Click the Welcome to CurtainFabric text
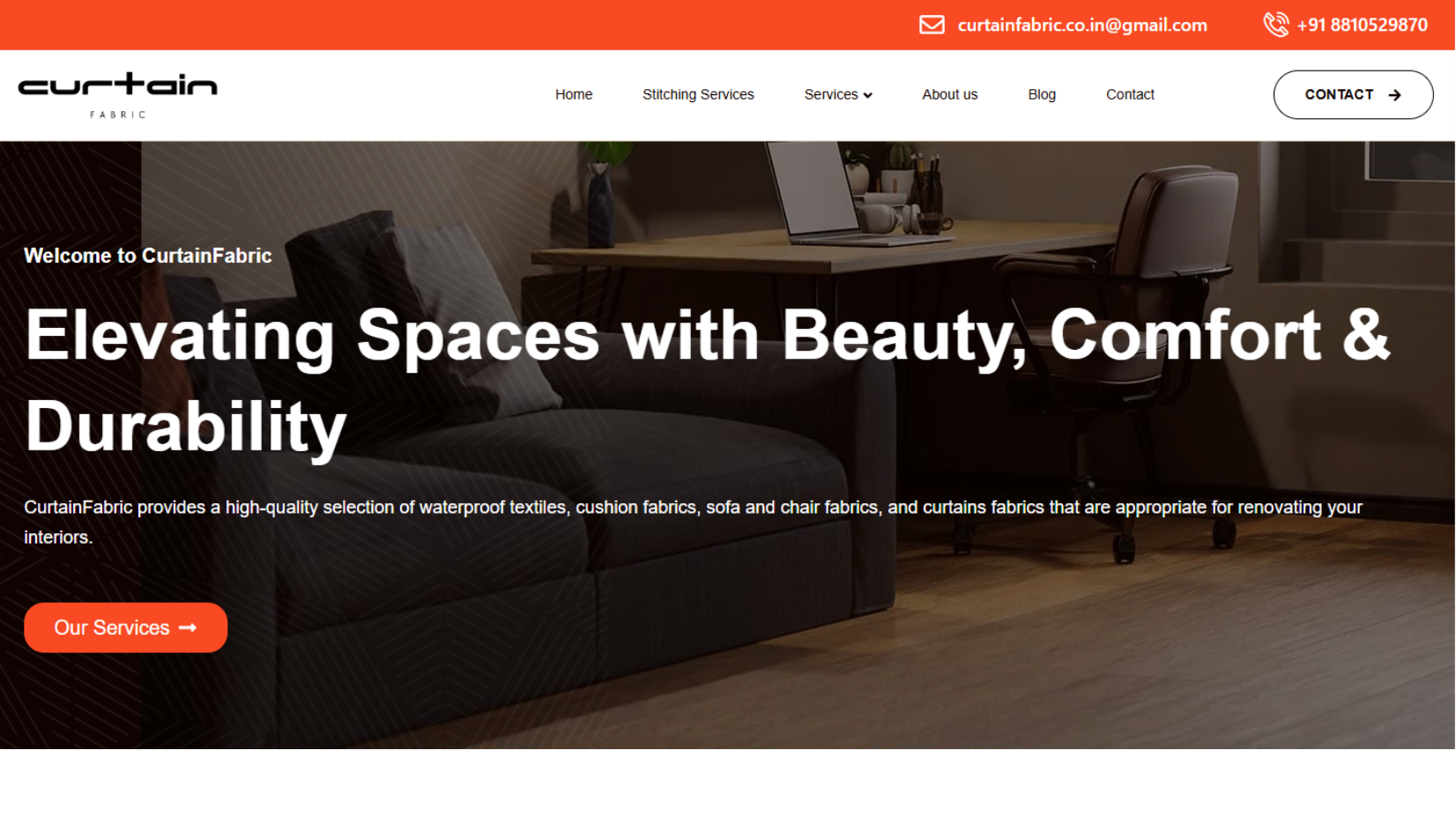 tap(148, 256)
